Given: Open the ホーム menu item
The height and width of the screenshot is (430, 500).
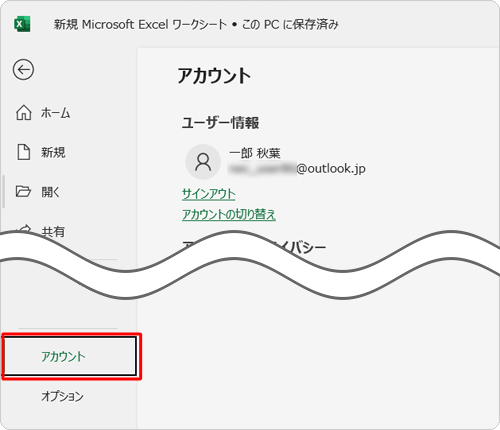Looking at the screenshot, I should [55, 113].
